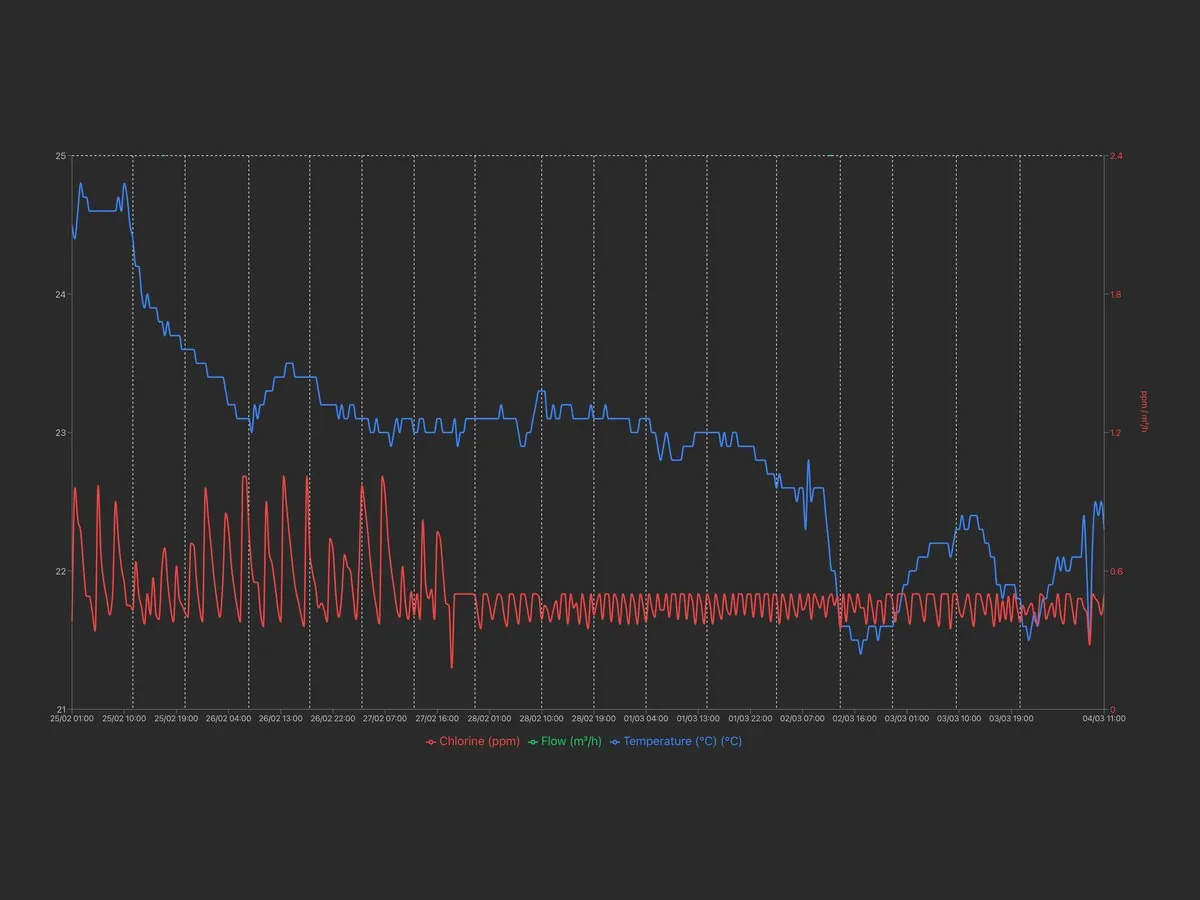
Task: Click the '1.8' tick on right axis
Action: click(1116, 294)
